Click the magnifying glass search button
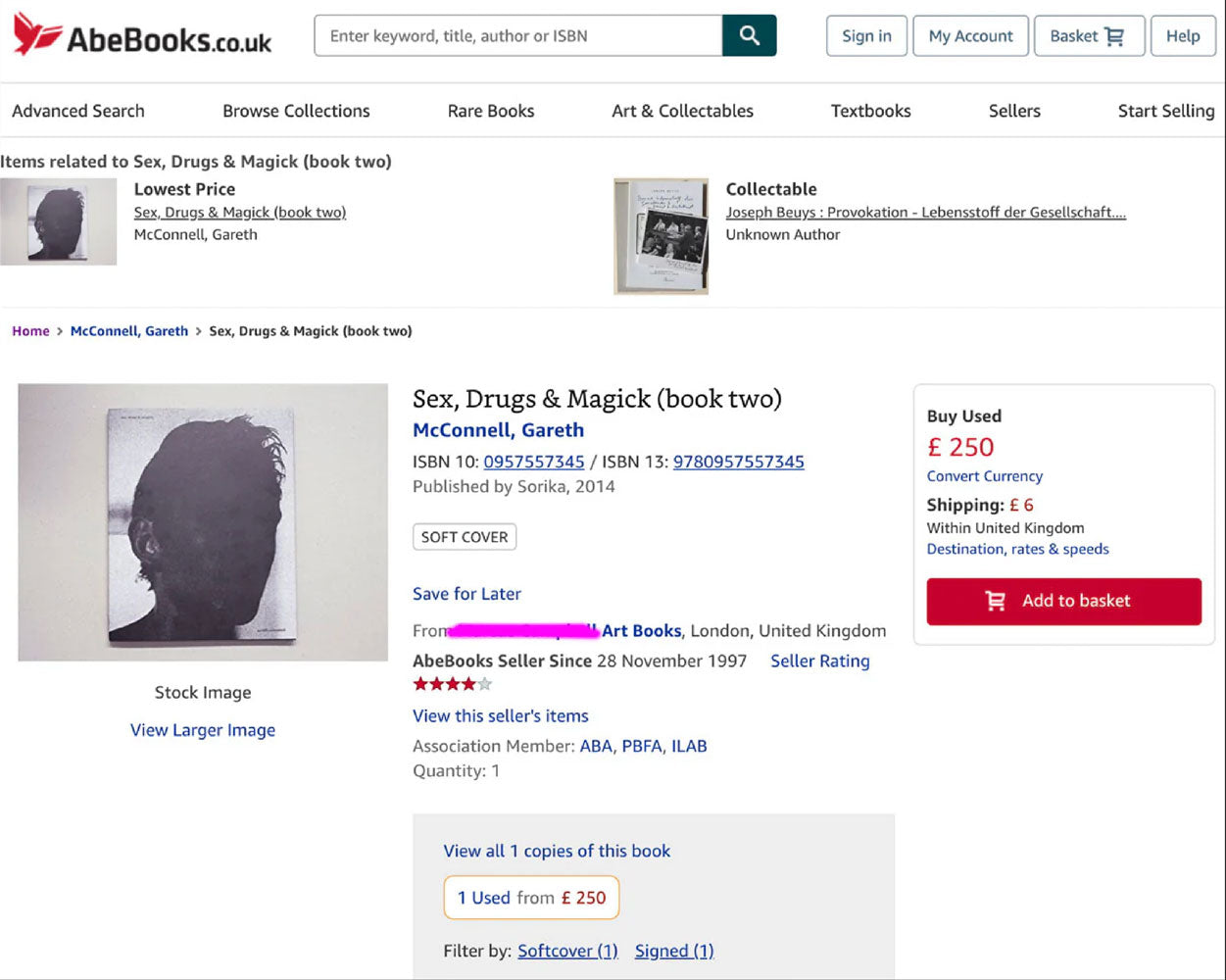Screen dimensions: 1226x980 coord(749,36)
